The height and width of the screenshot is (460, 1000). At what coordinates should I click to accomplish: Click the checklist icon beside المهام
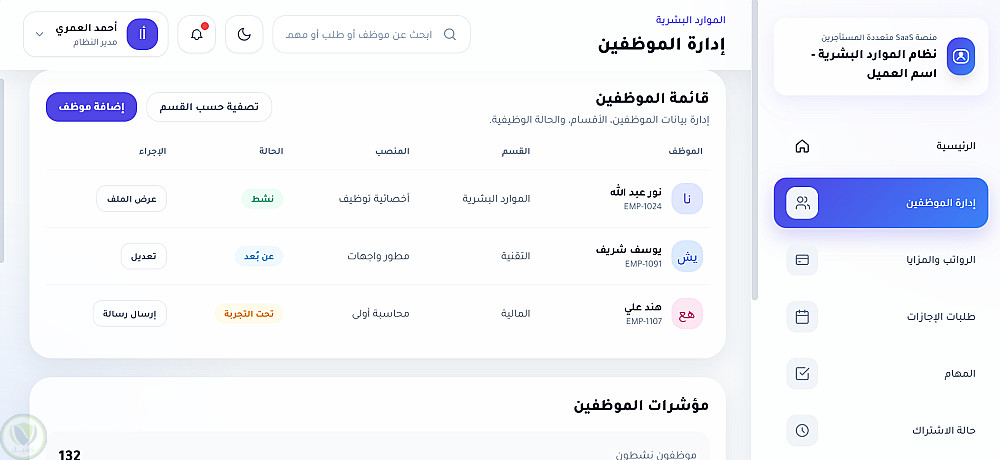[x=802, y=374]
